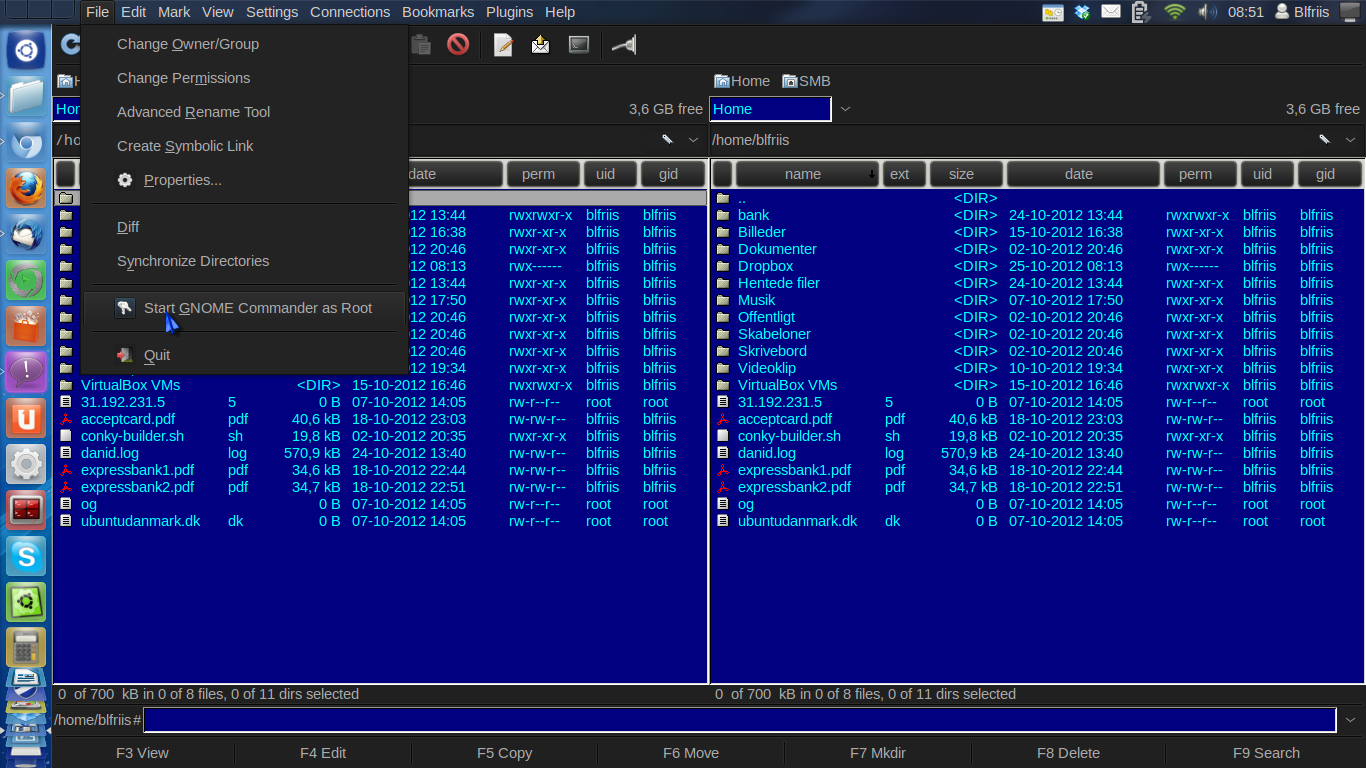Open the mail indicator in system tray
1366x768 pixels.
(1111, 12)
